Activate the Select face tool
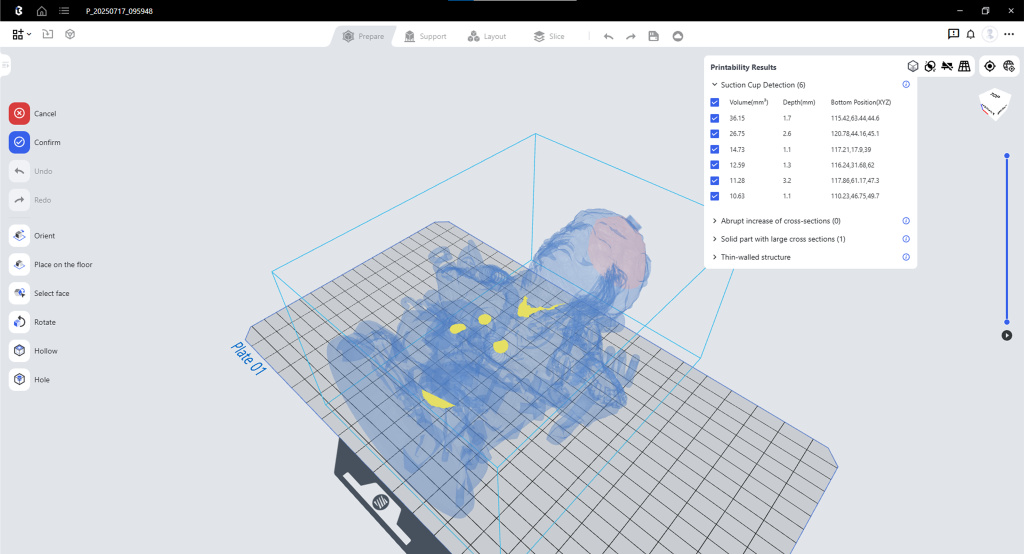The width and height of the screenshot is (1024, 554). point(20,293)
